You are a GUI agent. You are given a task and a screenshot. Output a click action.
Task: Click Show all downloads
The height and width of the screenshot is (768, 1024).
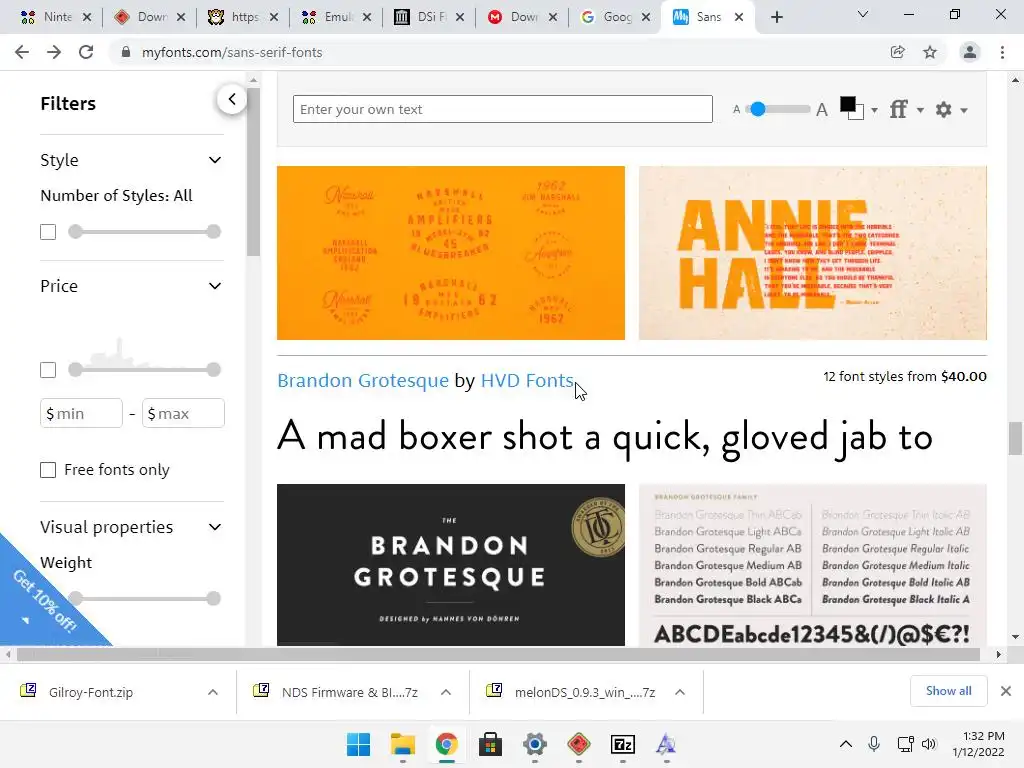(948, 691)
